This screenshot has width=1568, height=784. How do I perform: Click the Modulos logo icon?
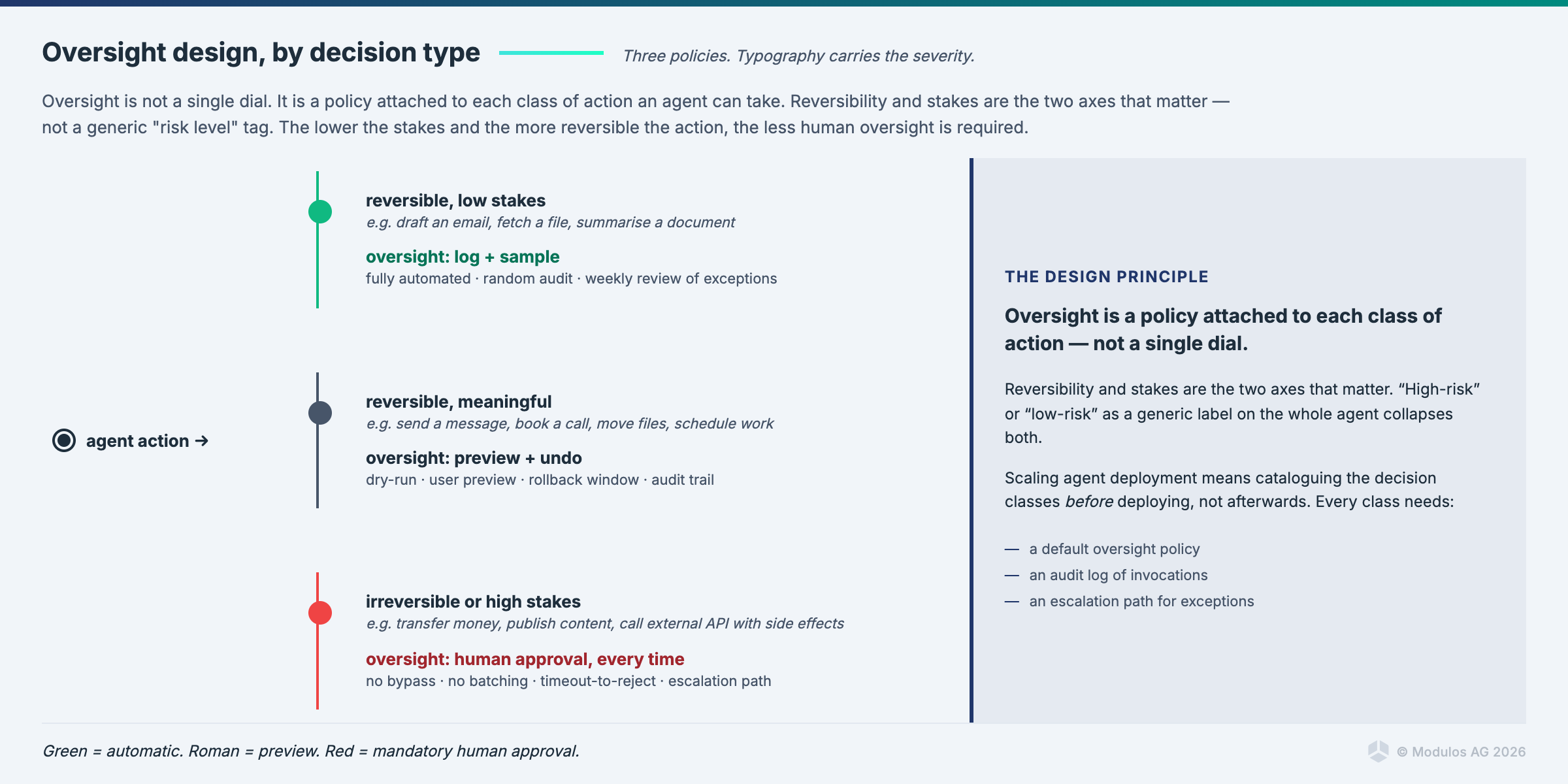(1378, 751)
